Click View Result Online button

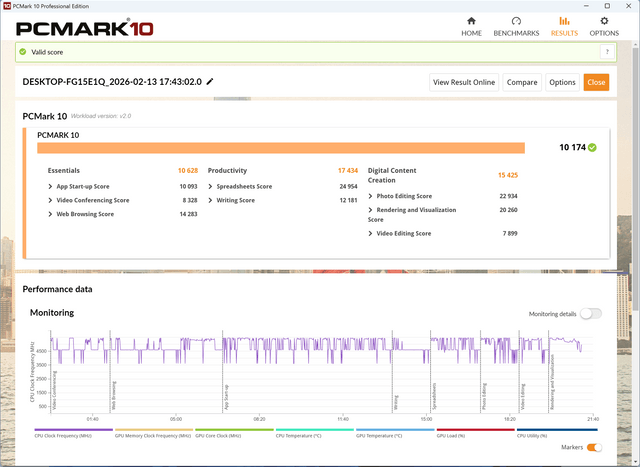(464, 82)
